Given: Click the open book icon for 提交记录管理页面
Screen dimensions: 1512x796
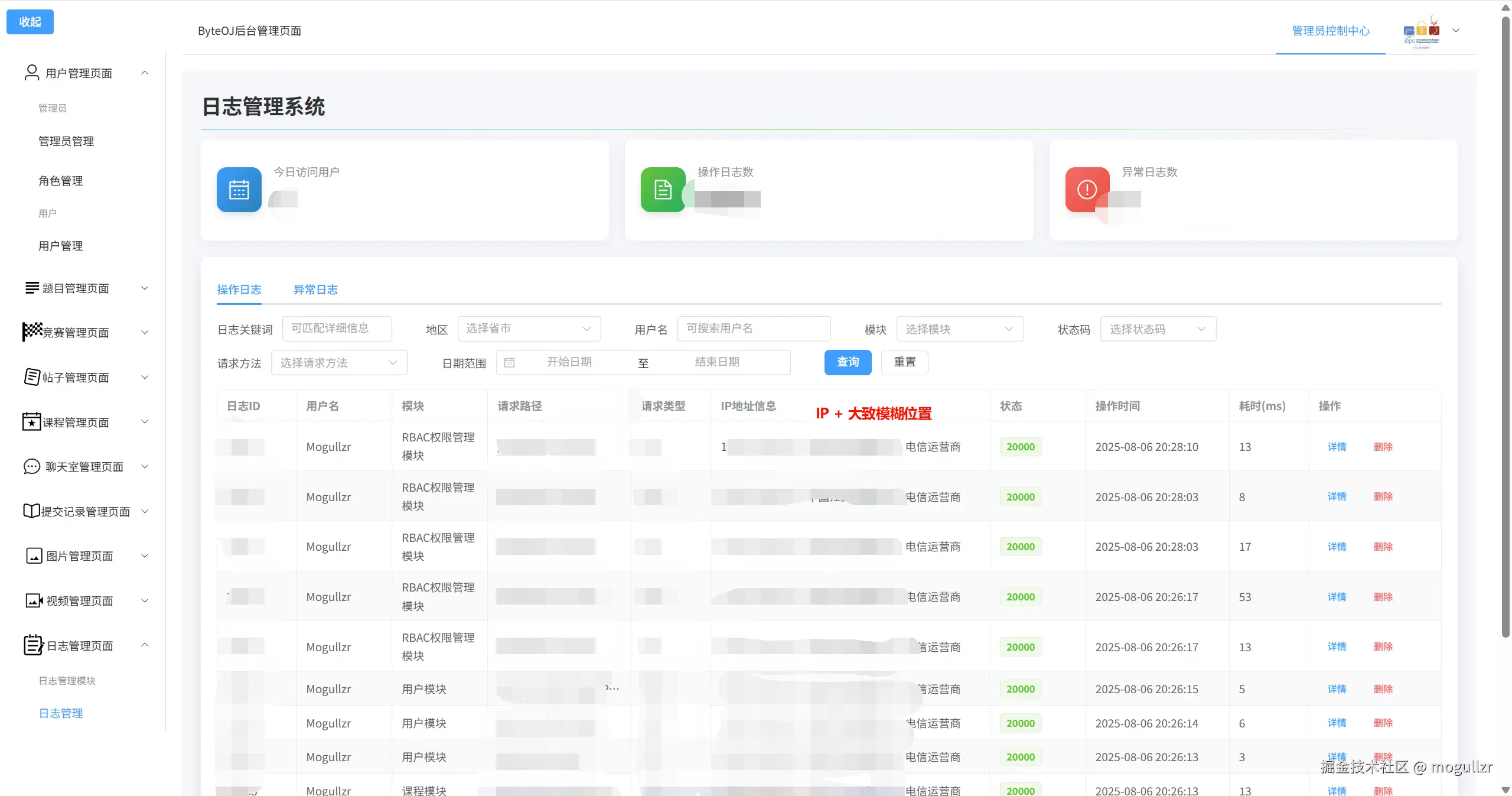Looking at the screenshot, I should (x=32, y=511).
